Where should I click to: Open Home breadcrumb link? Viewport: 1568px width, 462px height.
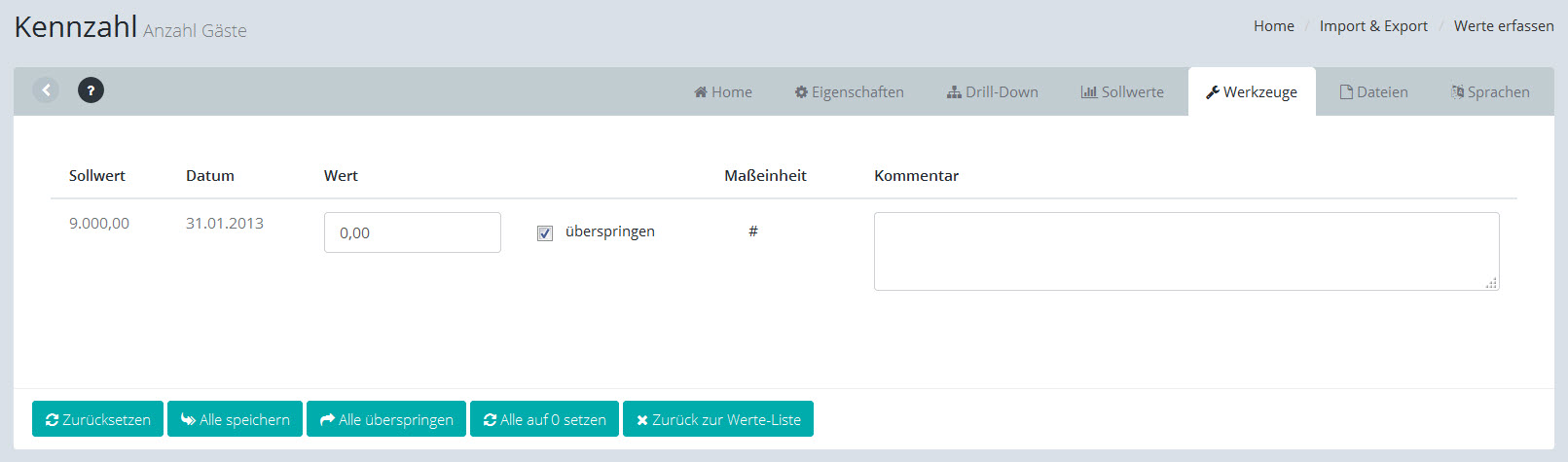[1273, 26]
